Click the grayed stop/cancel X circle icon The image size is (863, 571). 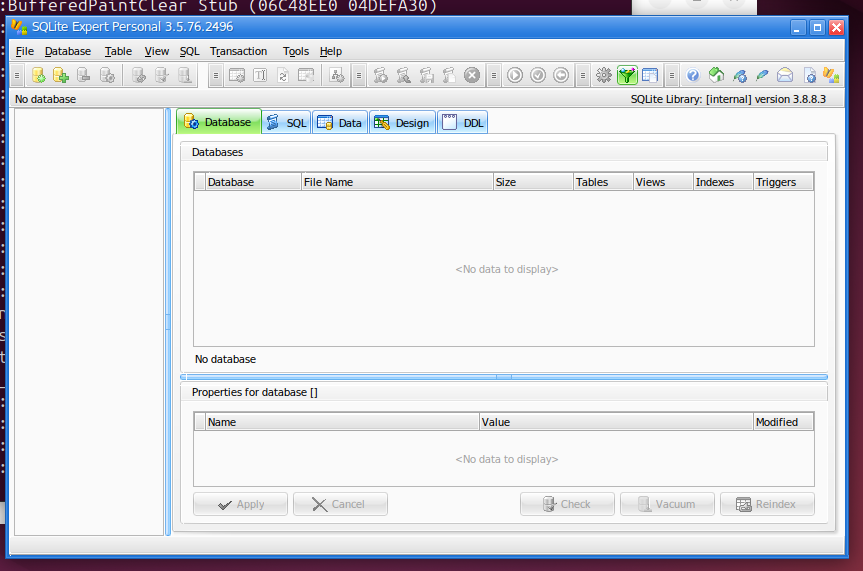tap(472, 75)
